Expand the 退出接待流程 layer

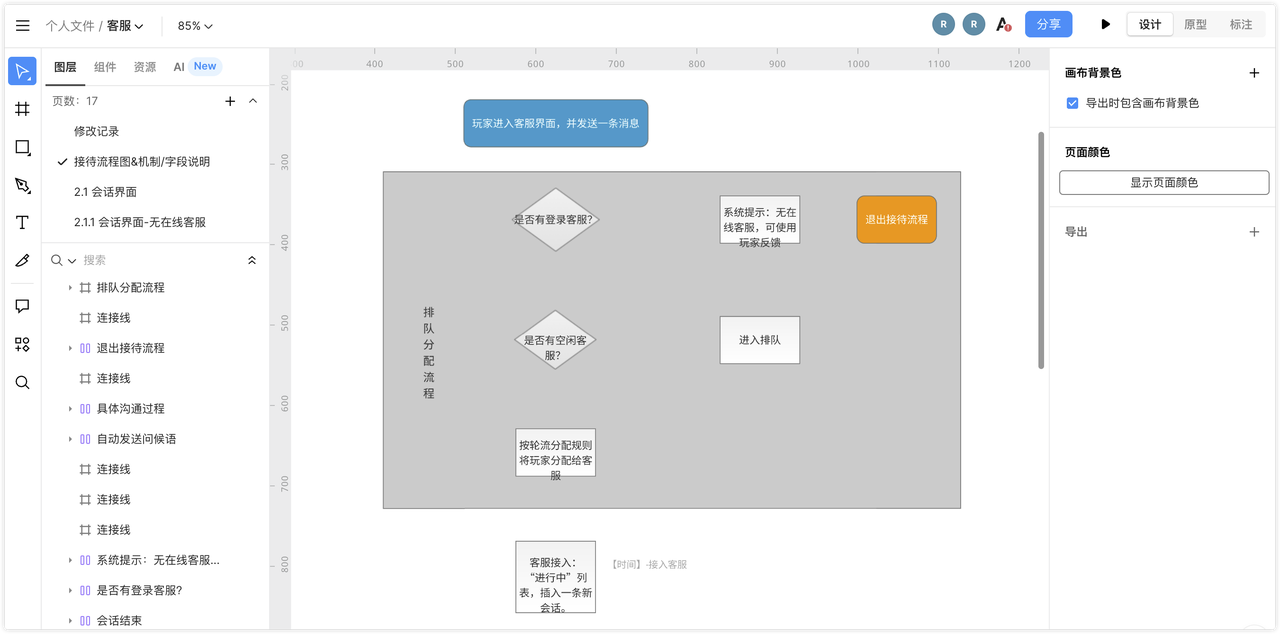(70, 348)
